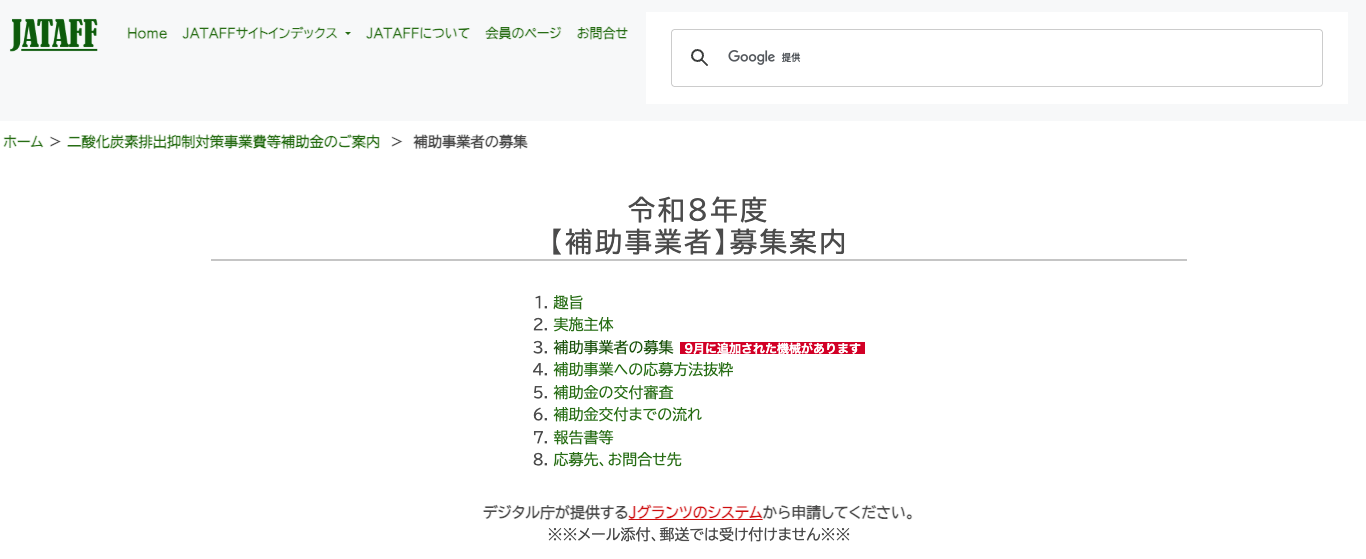Expand the JATAFFサイトインデックス dropdown

pyautogui.click(x=266, y=33)
